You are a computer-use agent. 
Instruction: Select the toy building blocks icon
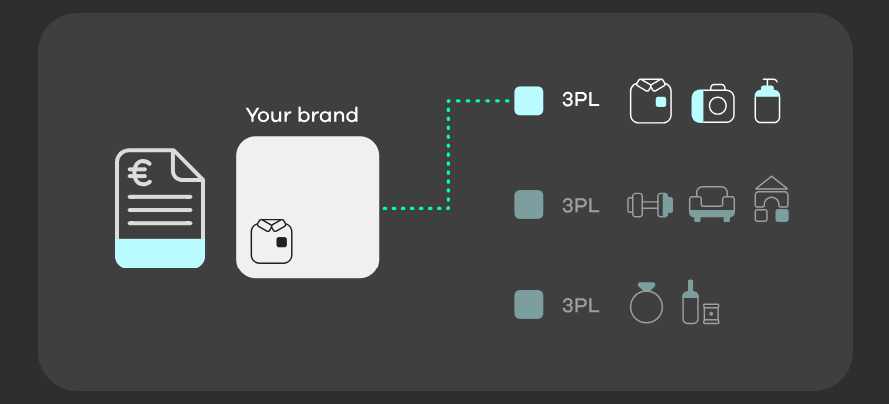pos(772,199)
